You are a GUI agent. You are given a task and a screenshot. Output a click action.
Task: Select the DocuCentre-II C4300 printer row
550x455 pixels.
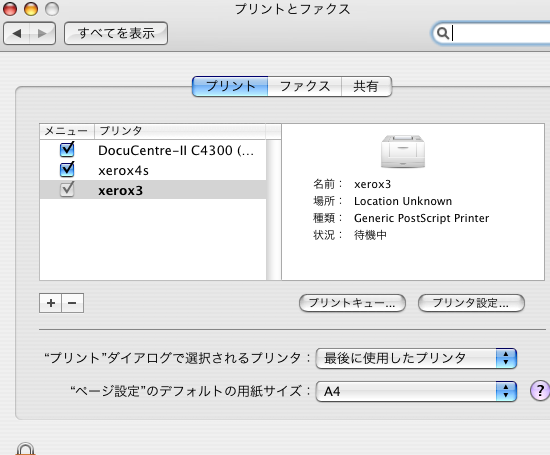(153, 150)
